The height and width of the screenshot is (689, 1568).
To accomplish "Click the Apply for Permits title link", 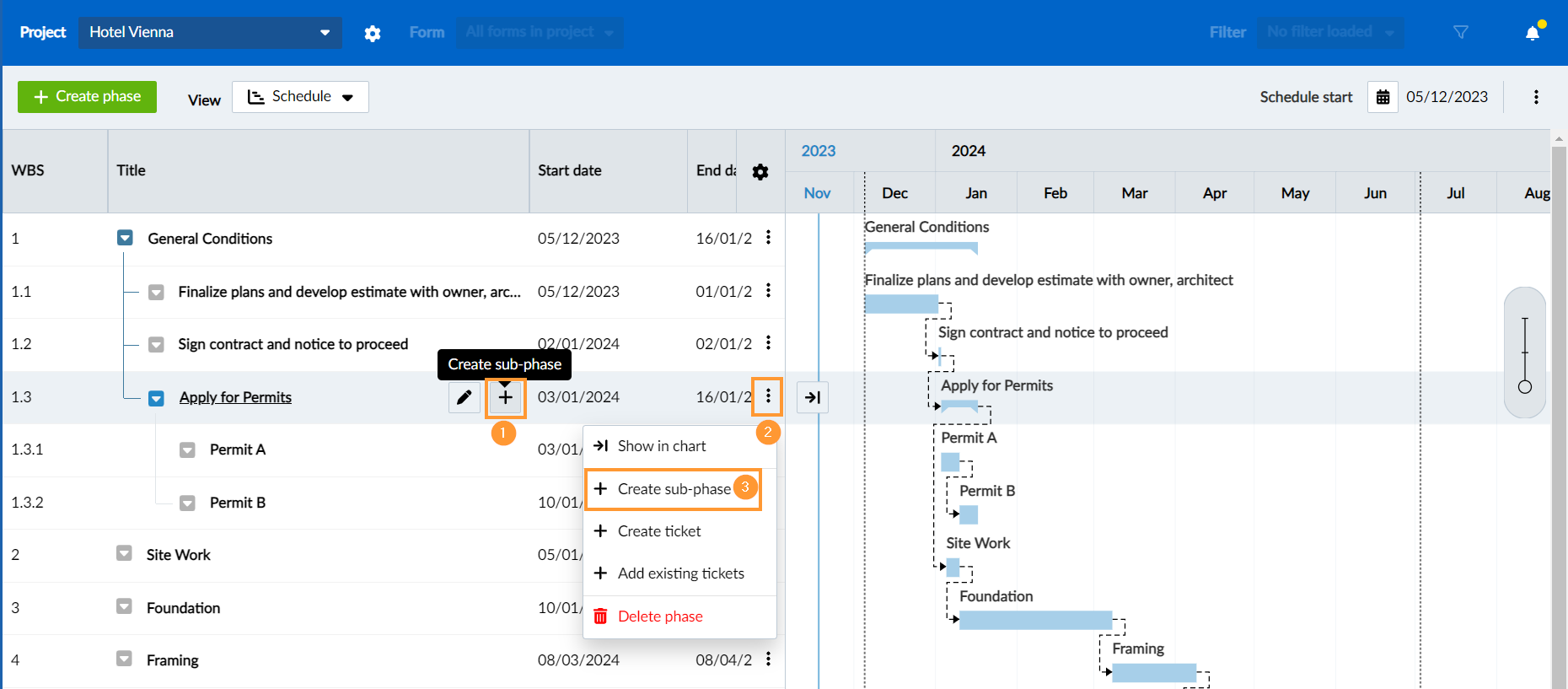I will (235, 397).
